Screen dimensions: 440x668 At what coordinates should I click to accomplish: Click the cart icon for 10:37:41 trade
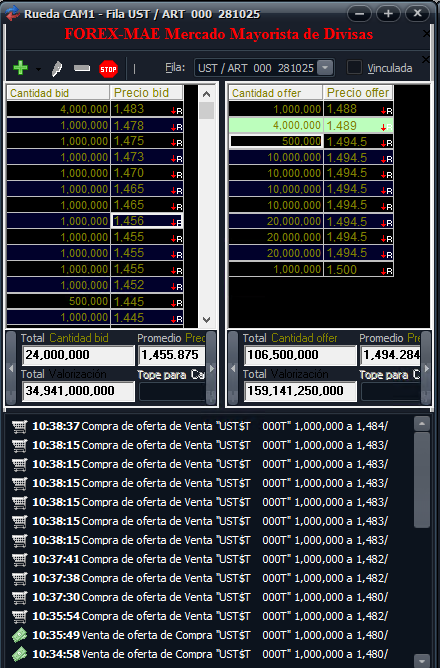point(20,559)
